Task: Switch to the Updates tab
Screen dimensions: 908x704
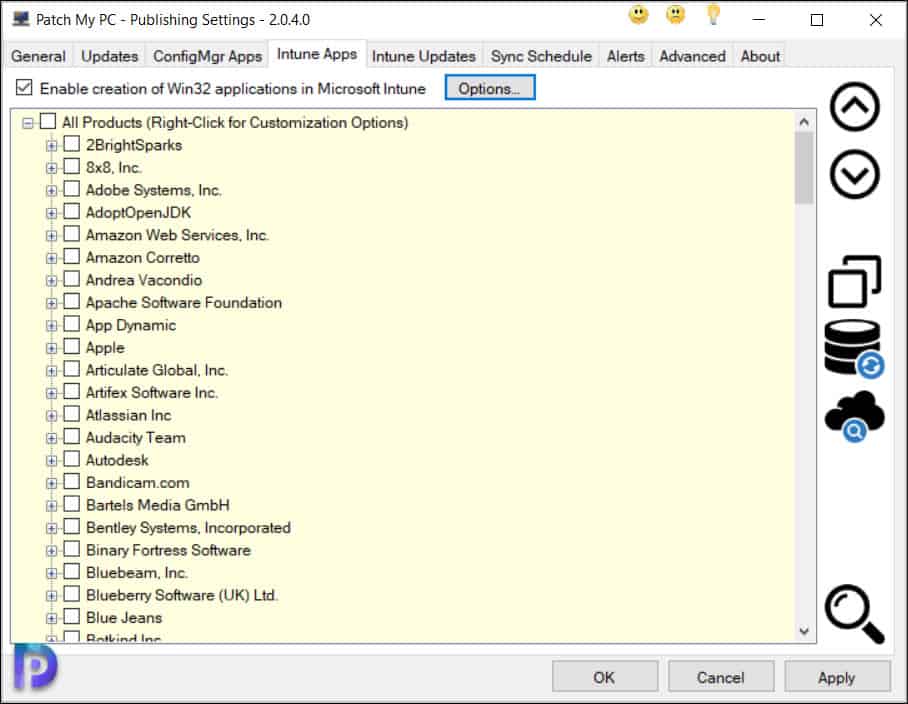Action: click(109, 56)
